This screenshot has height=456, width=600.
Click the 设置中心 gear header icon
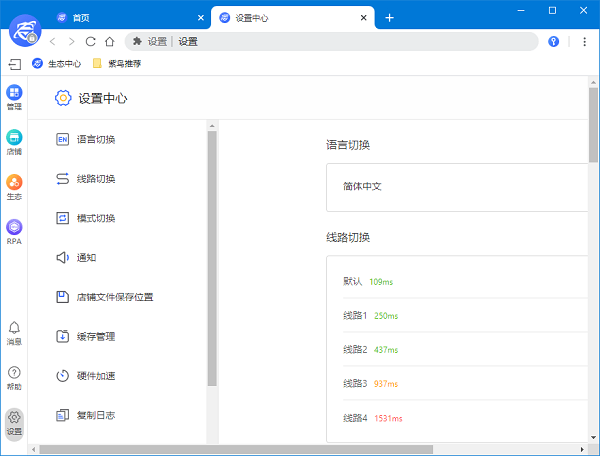pyautogui.click(x=63, y=98)
